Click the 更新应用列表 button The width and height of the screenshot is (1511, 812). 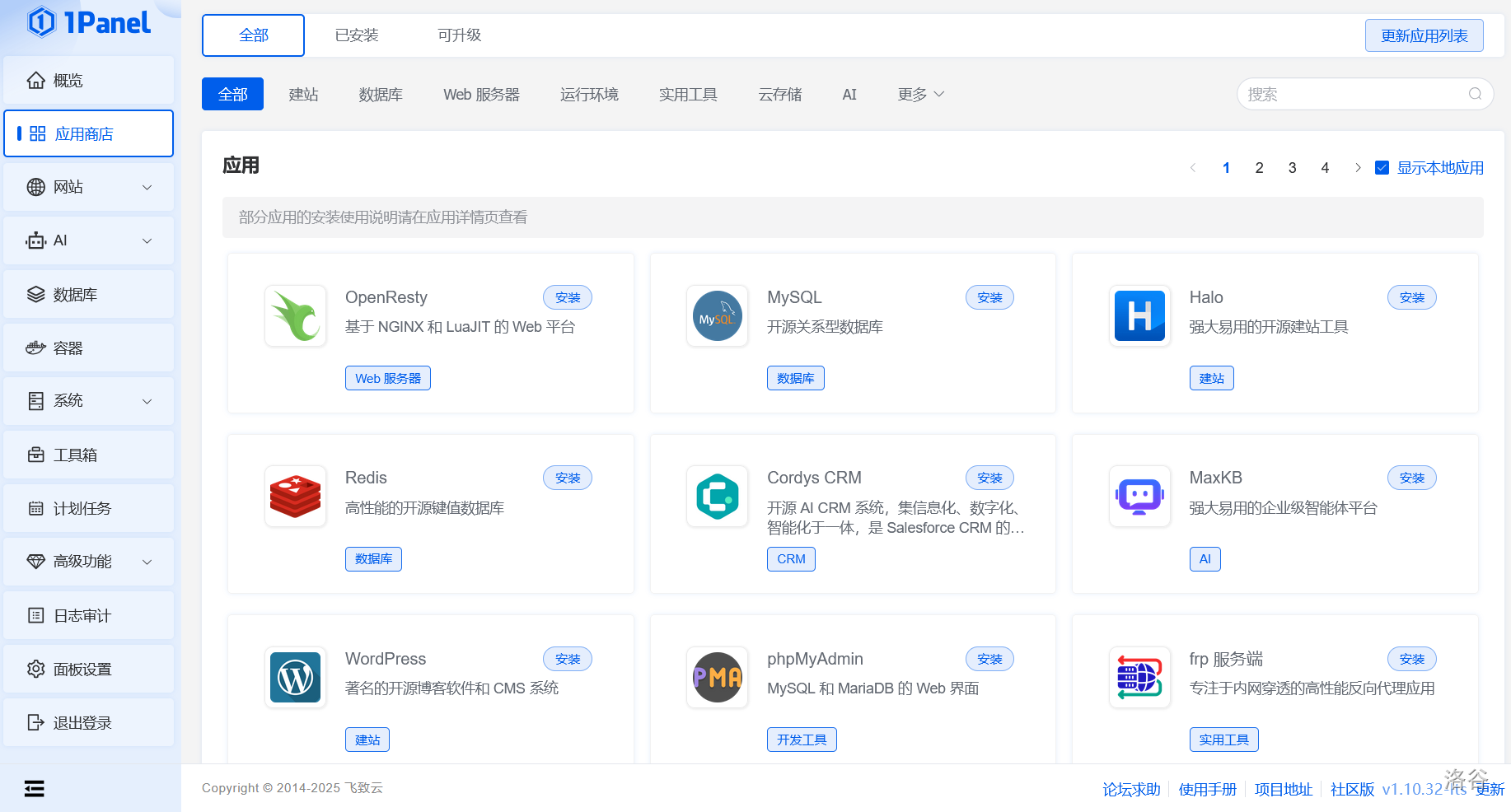[1424, 35]
